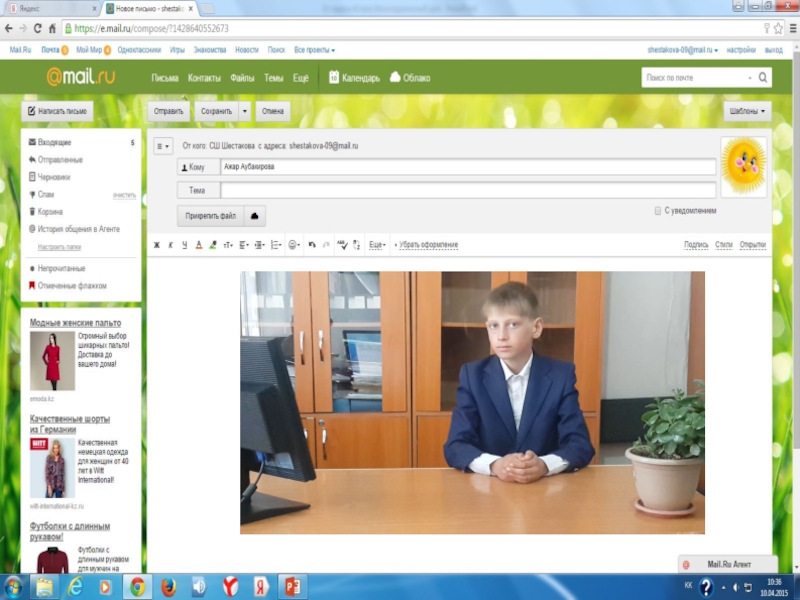Open the list style dropdown

coord(276,245)
